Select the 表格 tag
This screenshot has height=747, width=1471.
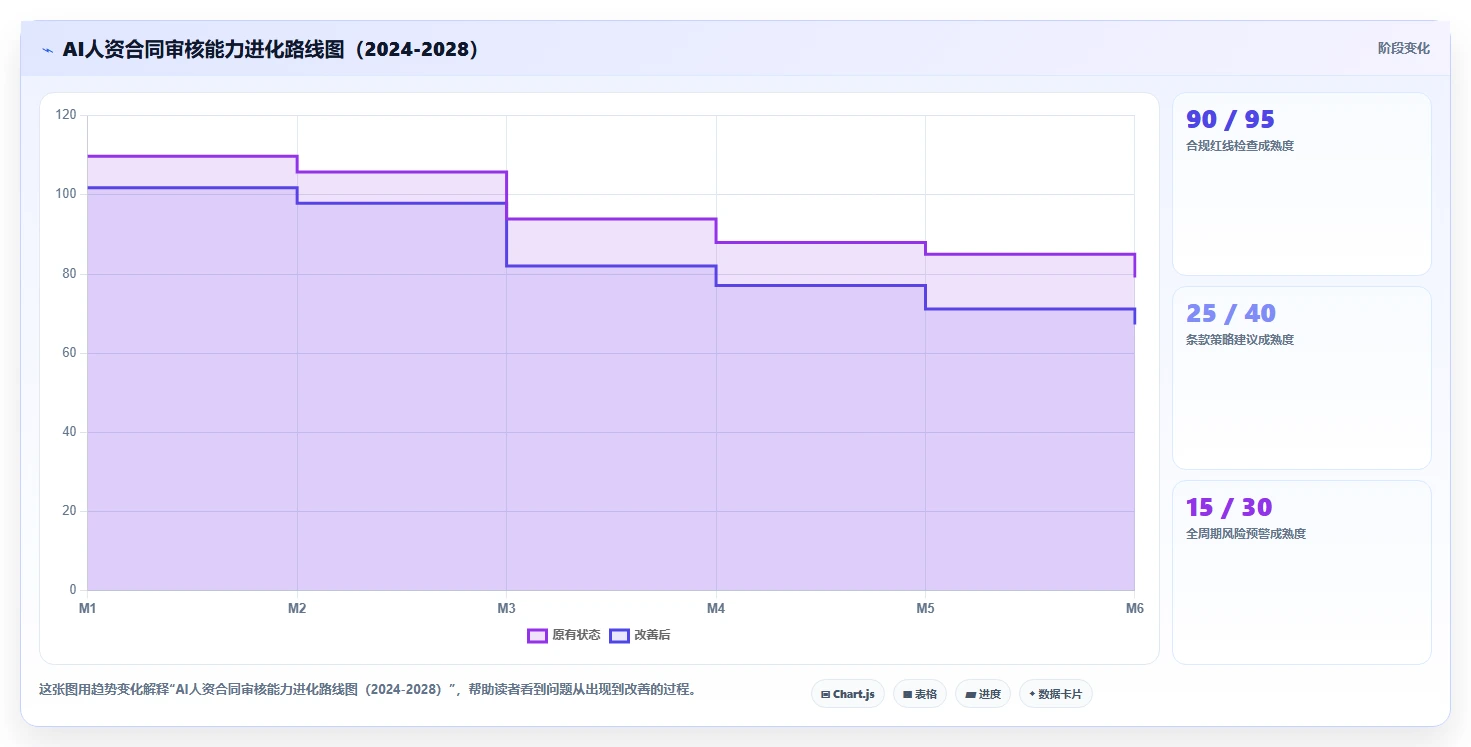[x=920, y=694]
